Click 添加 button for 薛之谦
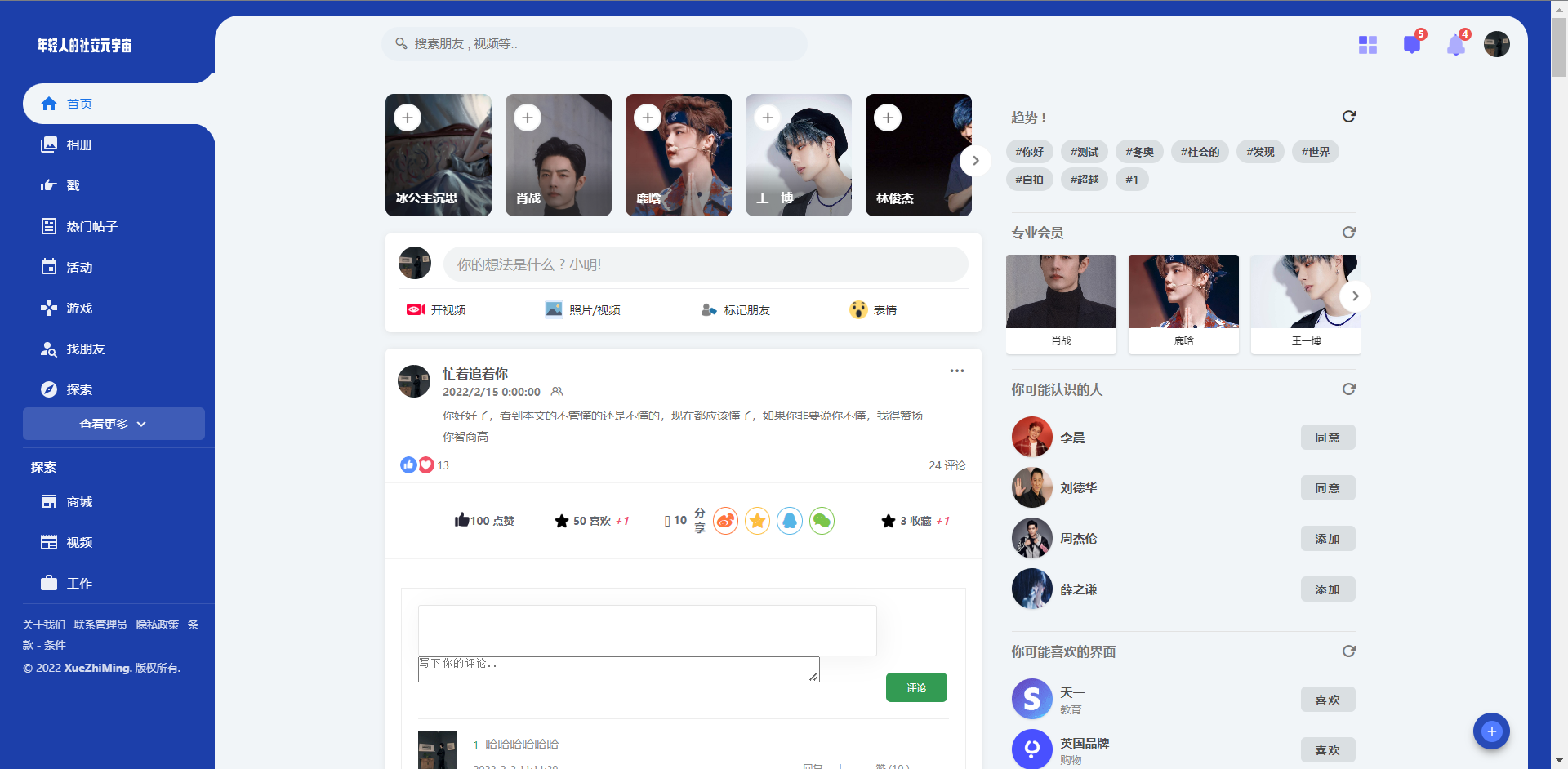 click(1328, 589)
